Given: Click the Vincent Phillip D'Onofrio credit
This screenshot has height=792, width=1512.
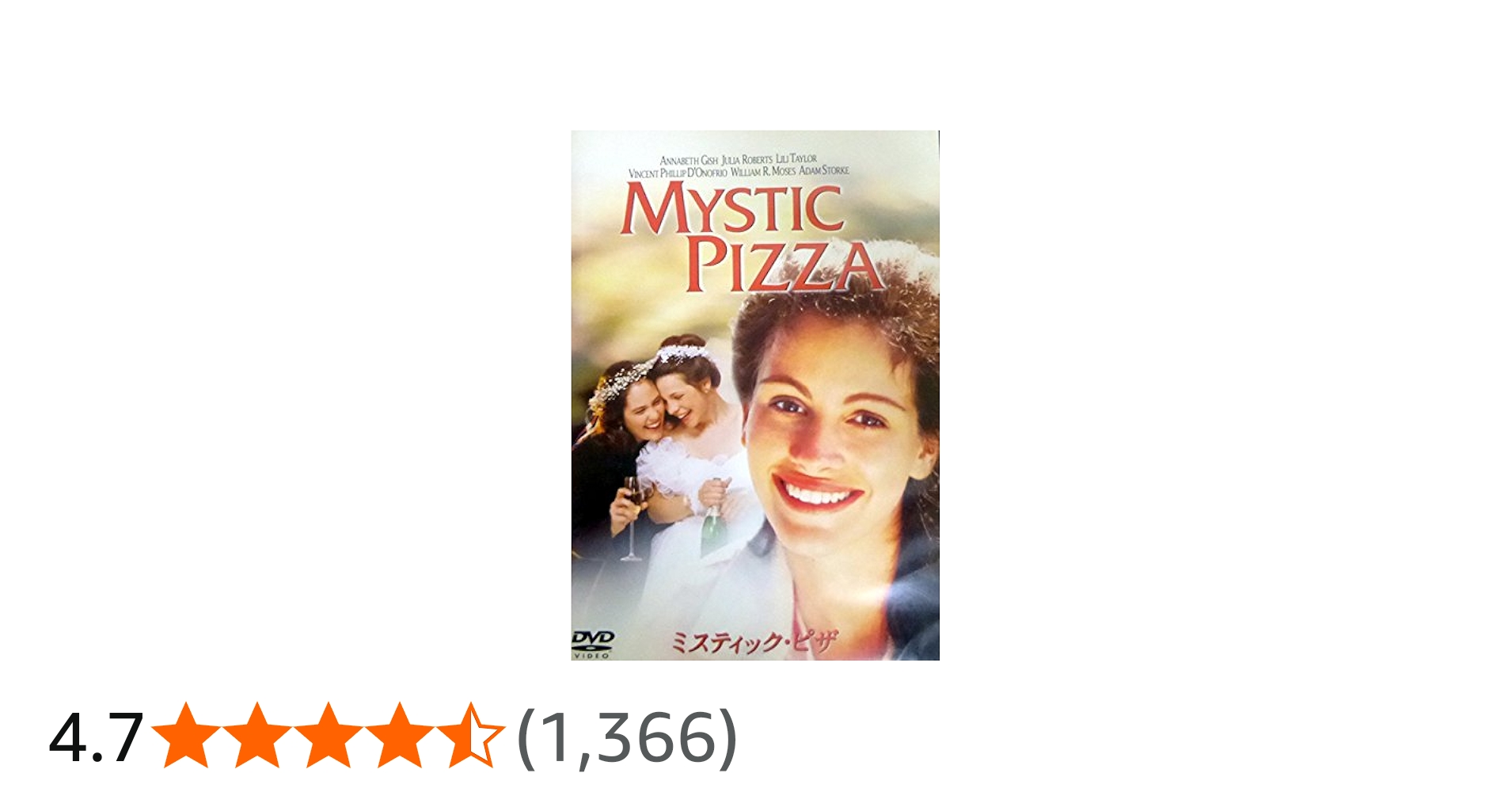Looking at the screenshot, I should coord(678,173).
